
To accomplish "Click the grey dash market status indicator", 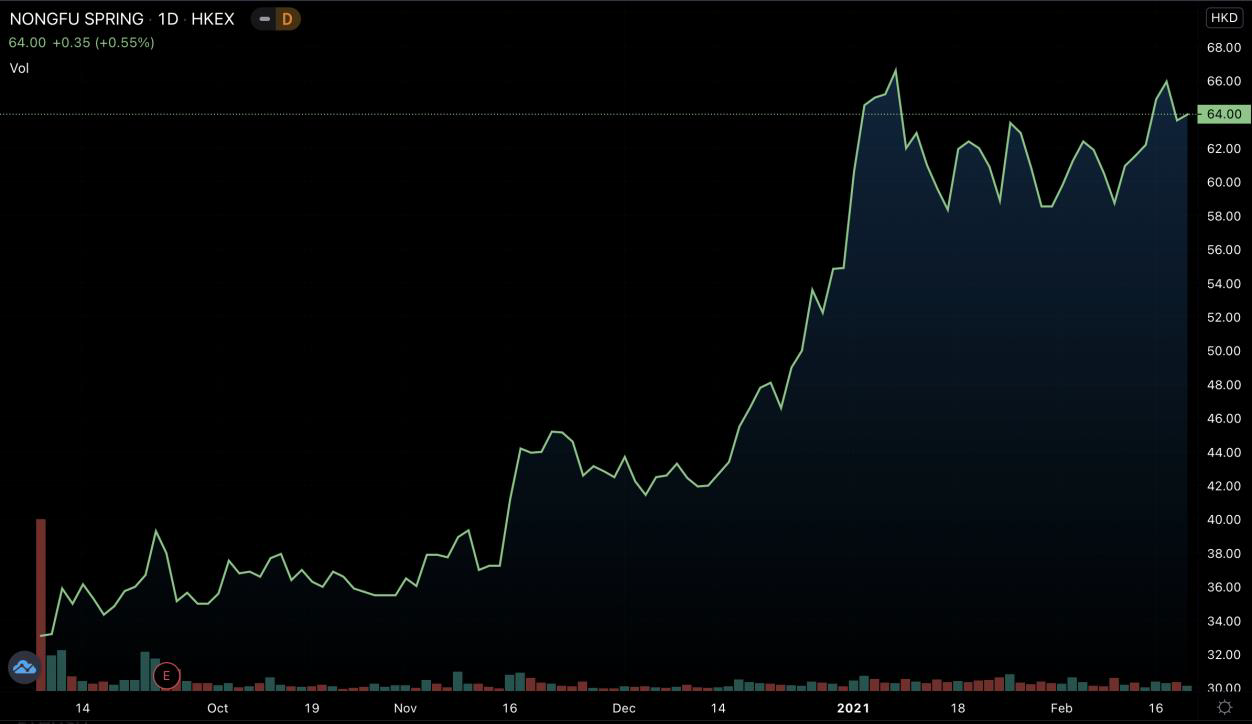I will click(264, 19).
